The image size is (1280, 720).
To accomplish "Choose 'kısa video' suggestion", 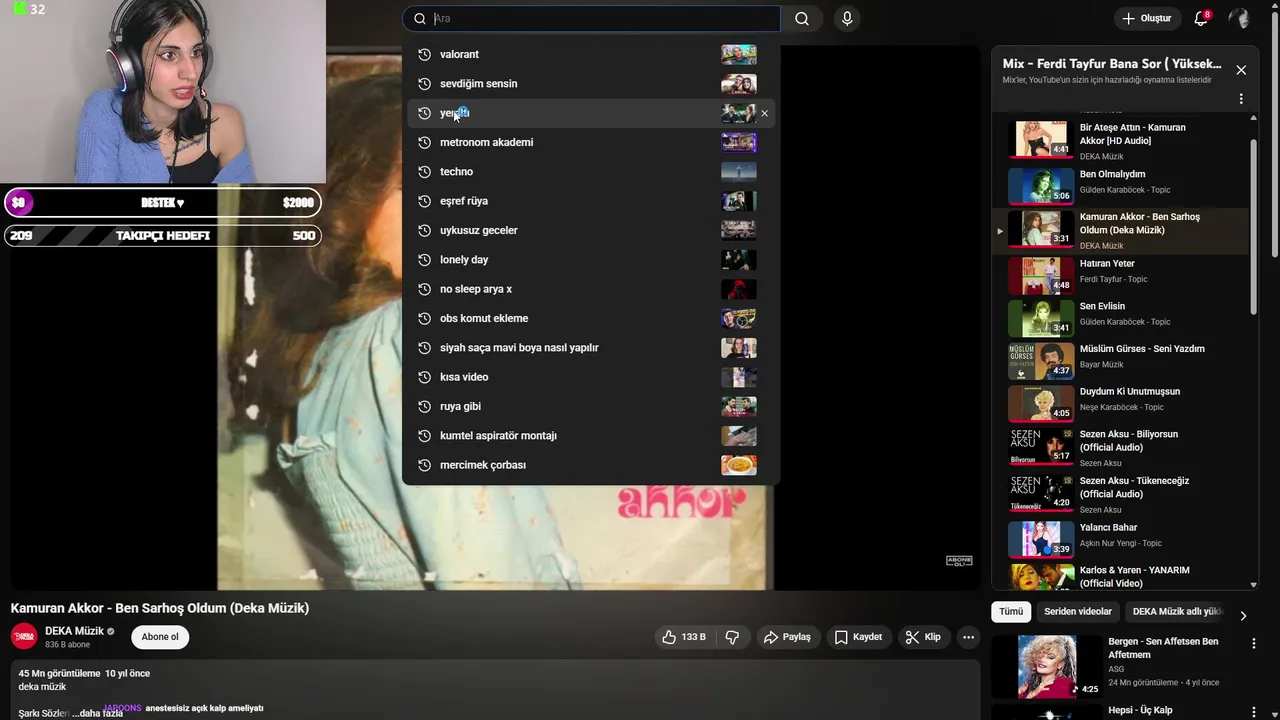I will [591, 377].
